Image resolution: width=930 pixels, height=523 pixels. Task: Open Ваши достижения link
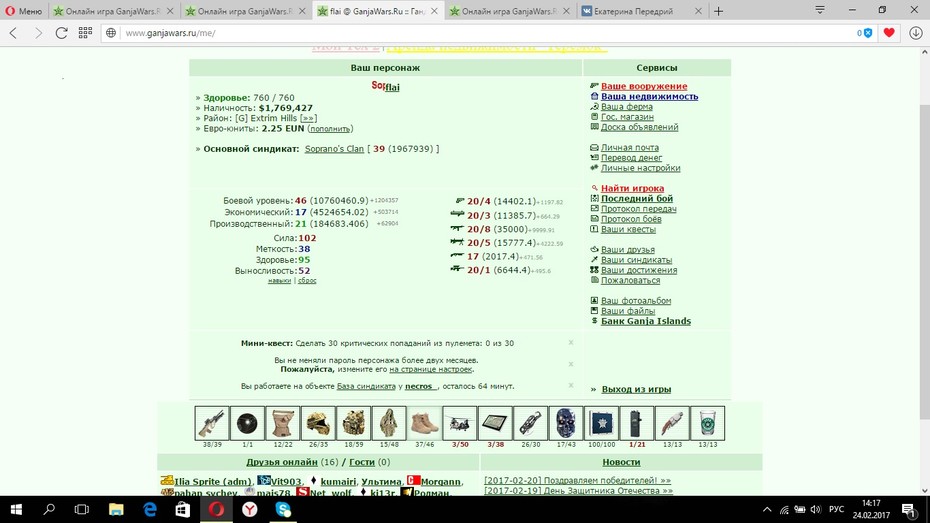pos(639,270)
